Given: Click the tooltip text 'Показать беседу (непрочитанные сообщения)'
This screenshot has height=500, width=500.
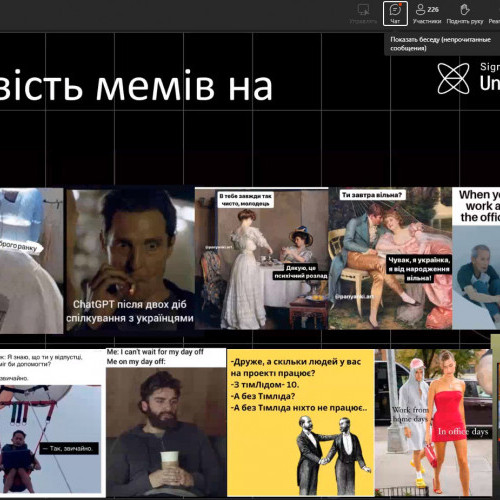Looking at the screenshot, I should click(440, 44).
